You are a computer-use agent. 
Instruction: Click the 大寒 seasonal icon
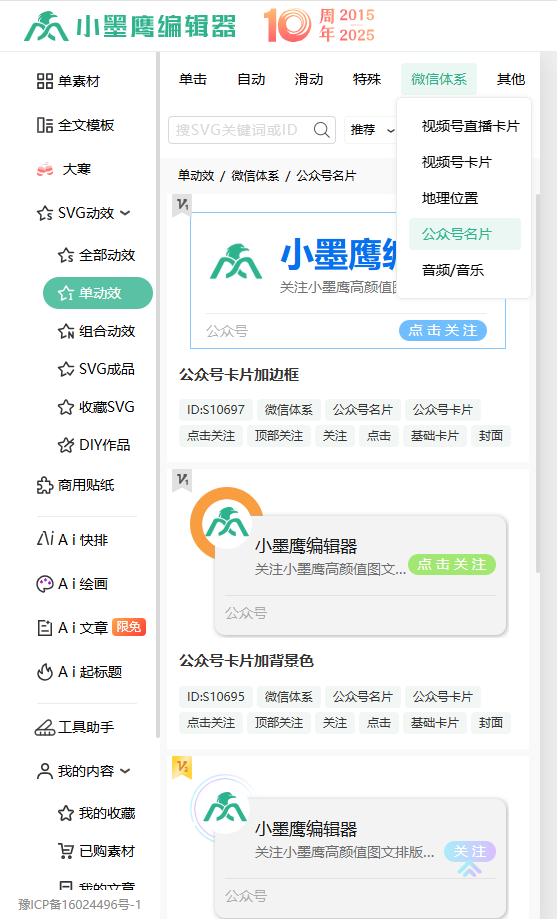(x=45, y=169)
